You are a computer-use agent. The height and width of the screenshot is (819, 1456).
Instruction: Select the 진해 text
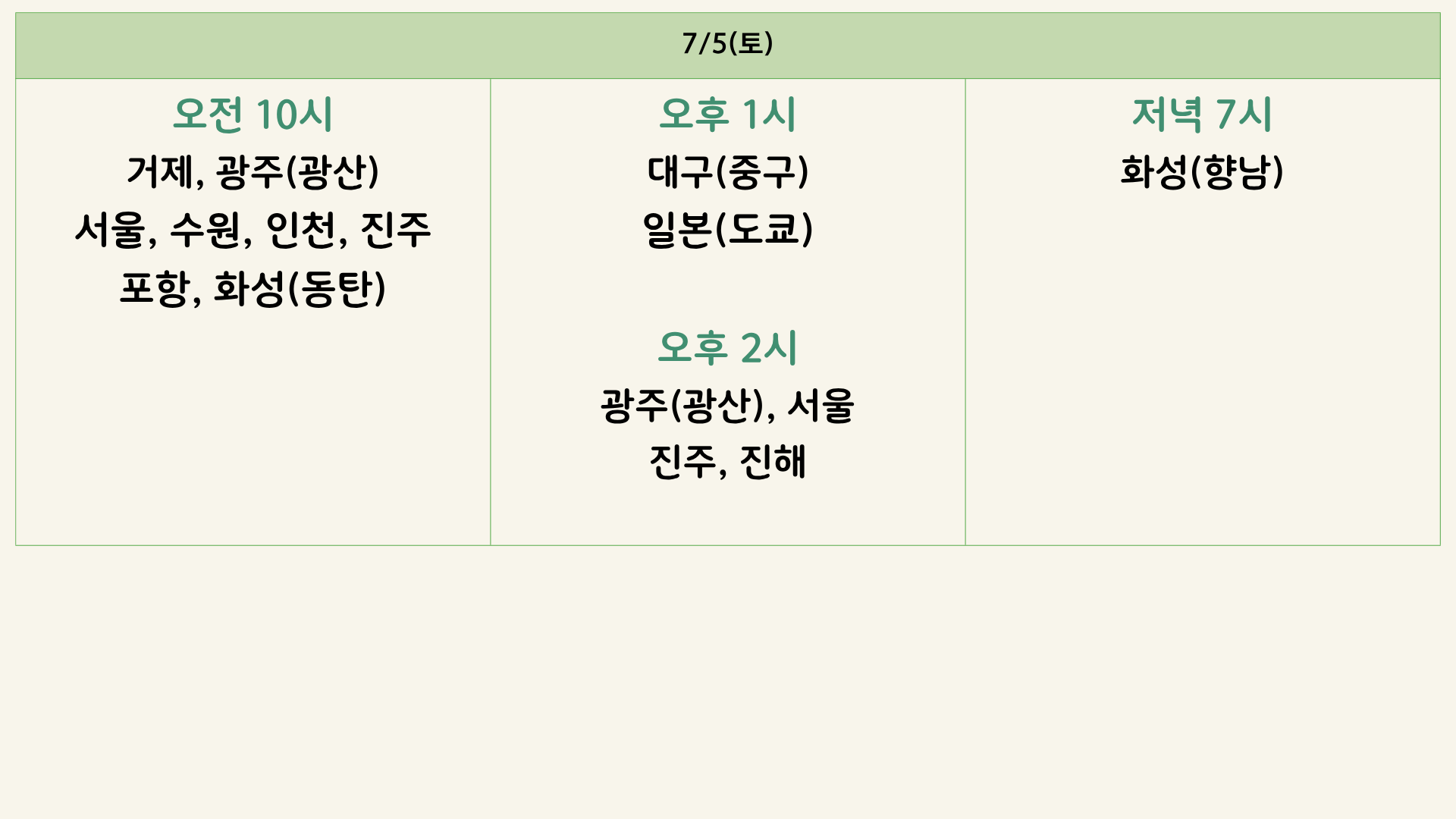[x=773, y=463]
